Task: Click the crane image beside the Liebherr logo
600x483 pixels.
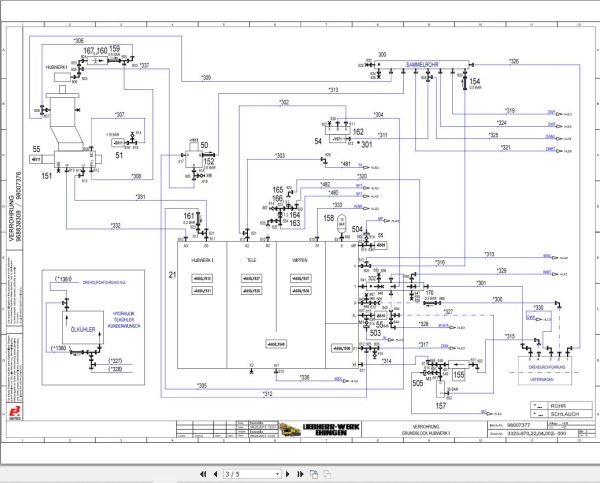Action: tap(290, 429)
